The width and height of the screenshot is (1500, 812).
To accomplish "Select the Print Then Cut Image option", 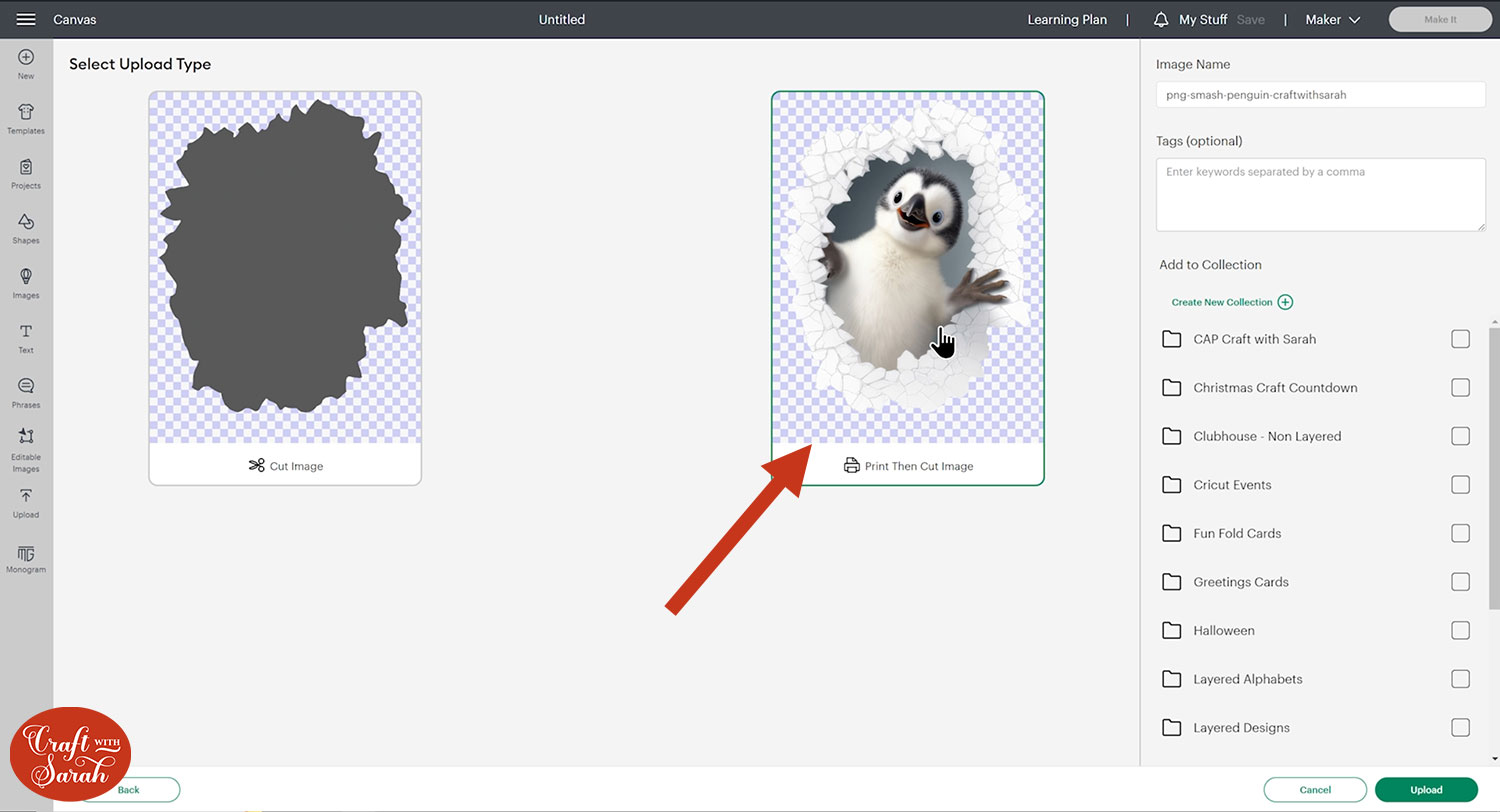I will coord(908,288).
